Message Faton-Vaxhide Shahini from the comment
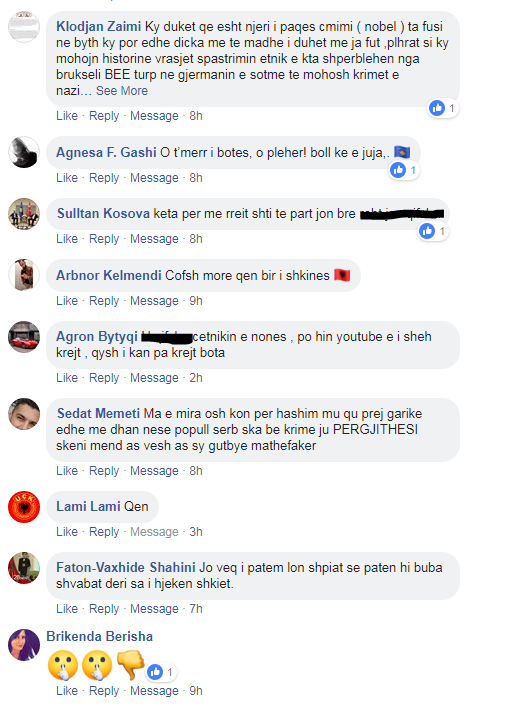This screenshot has height=711, width=513. pos(154,609)
